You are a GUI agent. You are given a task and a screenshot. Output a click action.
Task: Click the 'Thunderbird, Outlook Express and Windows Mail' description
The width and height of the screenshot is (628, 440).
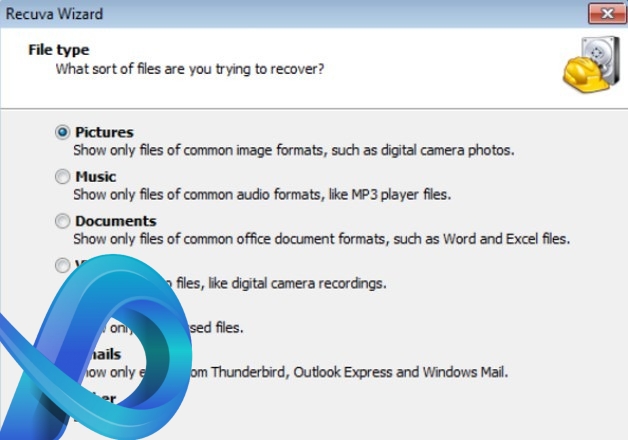coord(359,372)
